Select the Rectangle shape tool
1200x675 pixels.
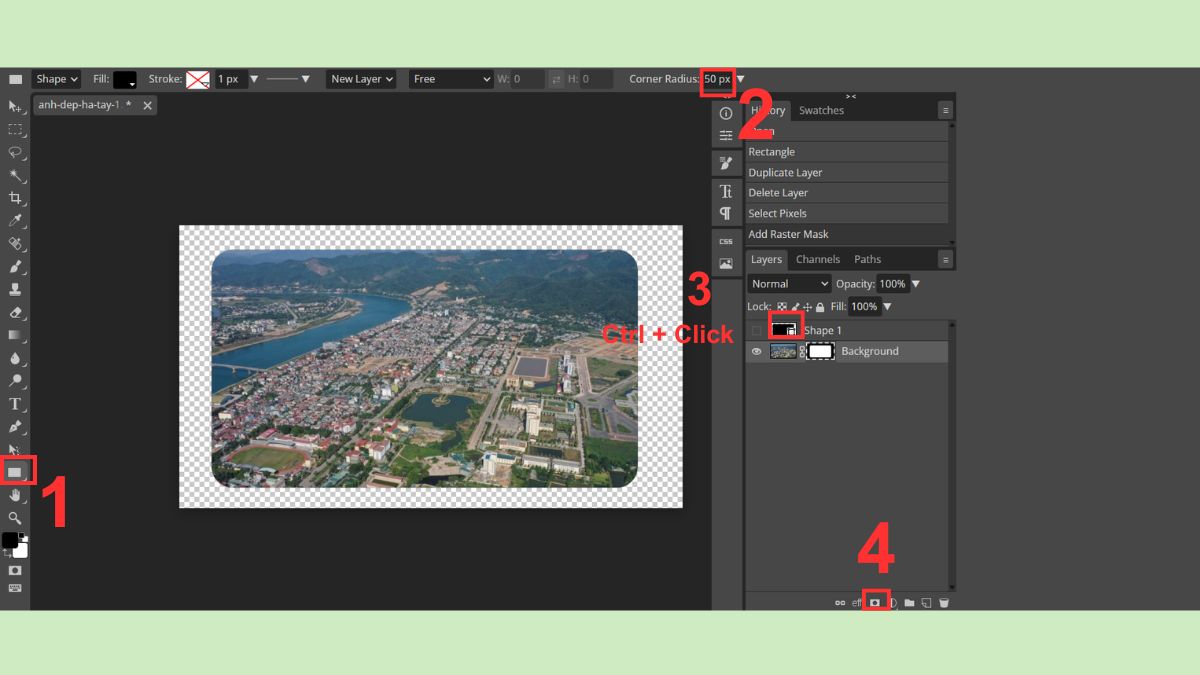point(15,471)
